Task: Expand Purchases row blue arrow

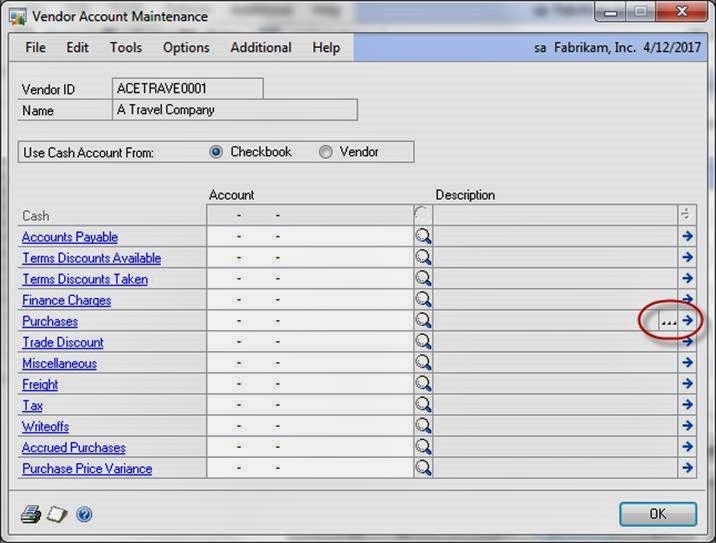Action: point(687,321)
